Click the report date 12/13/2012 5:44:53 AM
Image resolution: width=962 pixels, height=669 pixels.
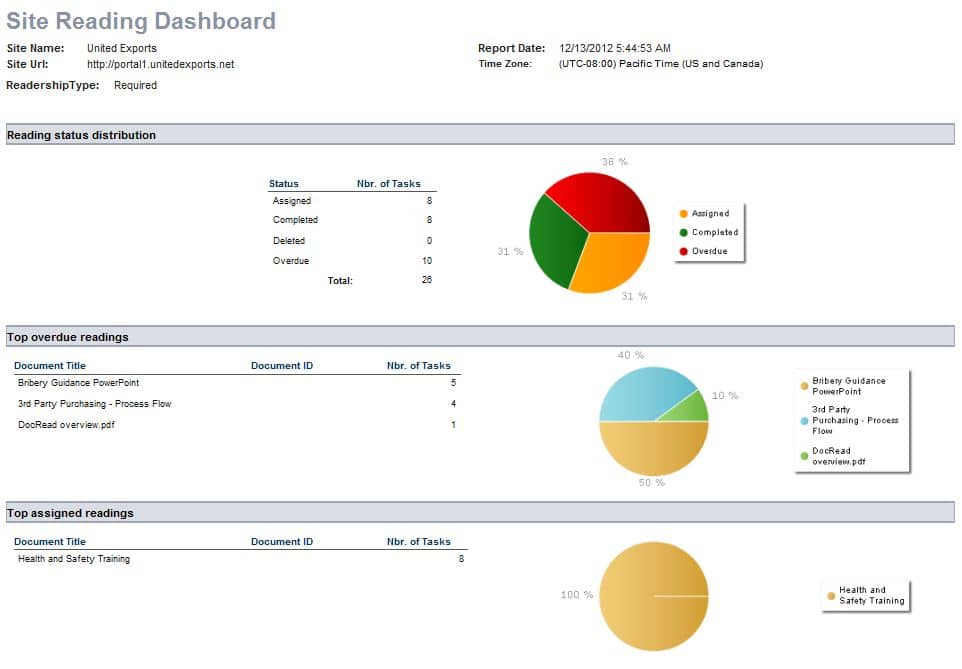(x=615, y=48)
